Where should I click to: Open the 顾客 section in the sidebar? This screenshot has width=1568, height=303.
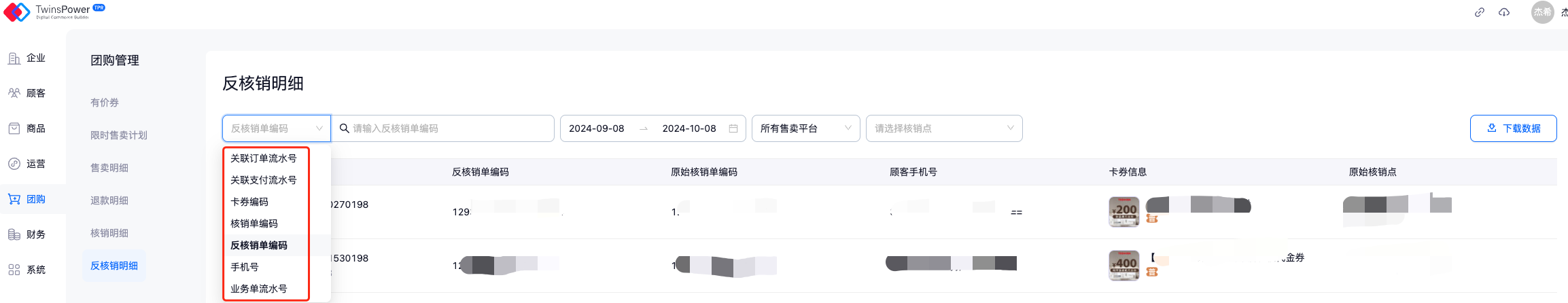tap(27, 93)
